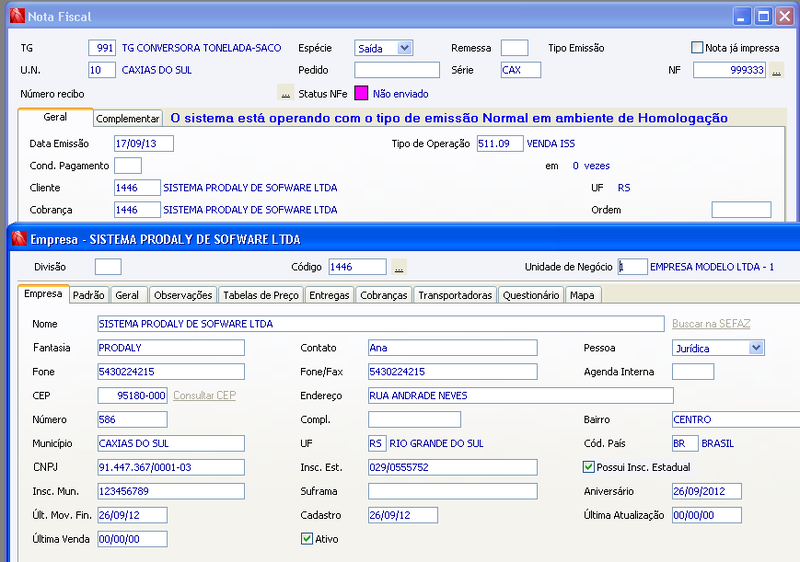Click the Insc. Mun. field 123456789
This screenshot has width=800, height=562.
pos(171,491)
